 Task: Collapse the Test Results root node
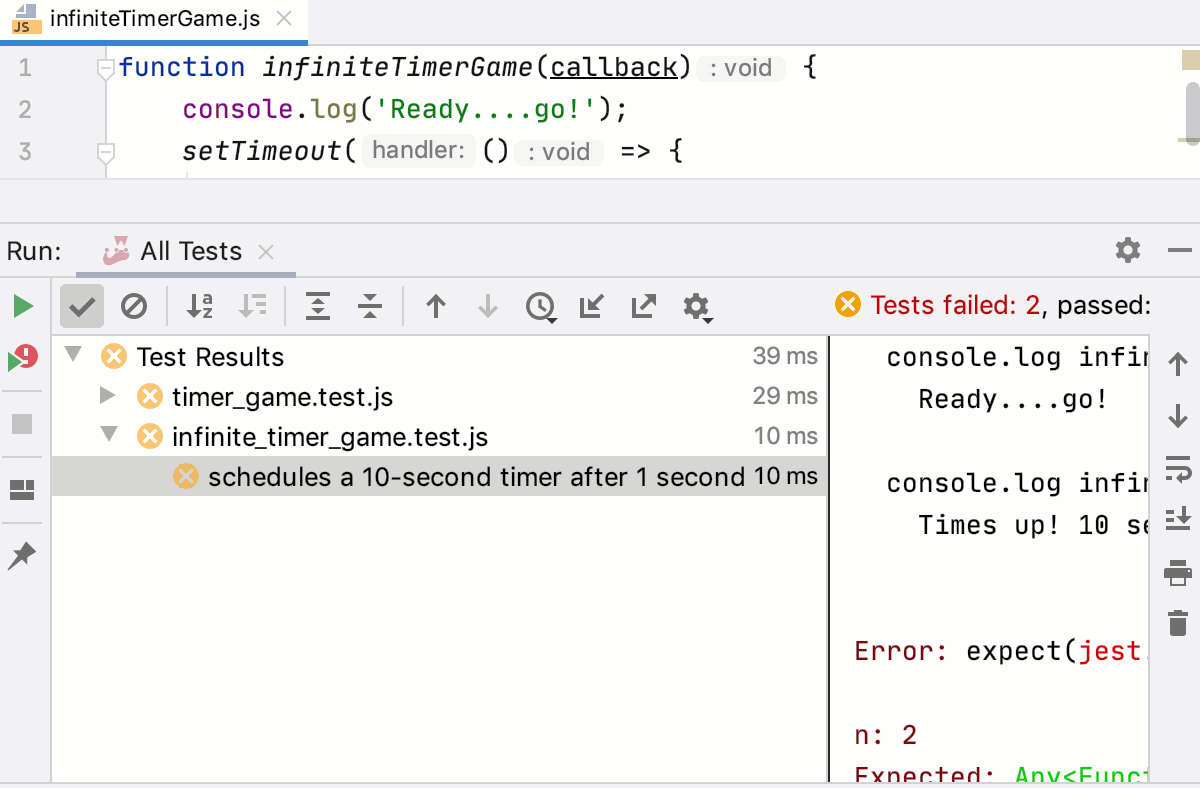pos(70,356)
